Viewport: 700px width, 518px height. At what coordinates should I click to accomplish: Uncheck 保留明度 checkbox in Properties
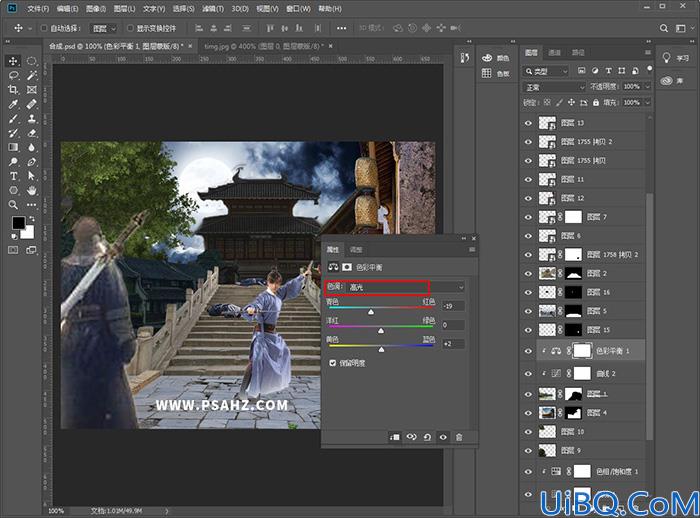click(x=333, y=363)
